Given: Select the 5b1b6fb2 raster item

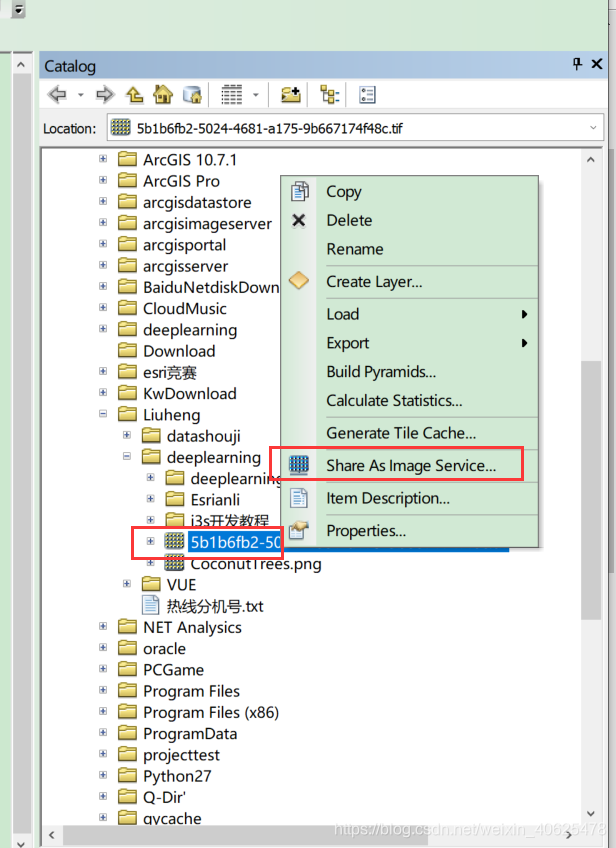Looking at the screenshot, I should pos(235,542).
